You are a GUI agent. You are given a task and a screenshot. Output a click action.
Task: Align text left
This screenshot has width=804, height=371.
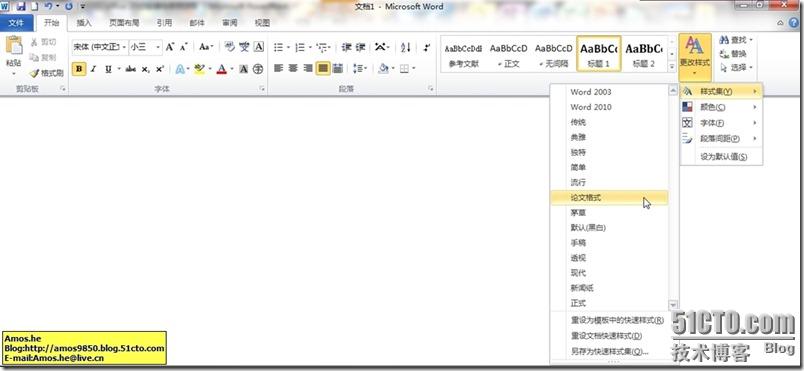(x=278, y=68)
